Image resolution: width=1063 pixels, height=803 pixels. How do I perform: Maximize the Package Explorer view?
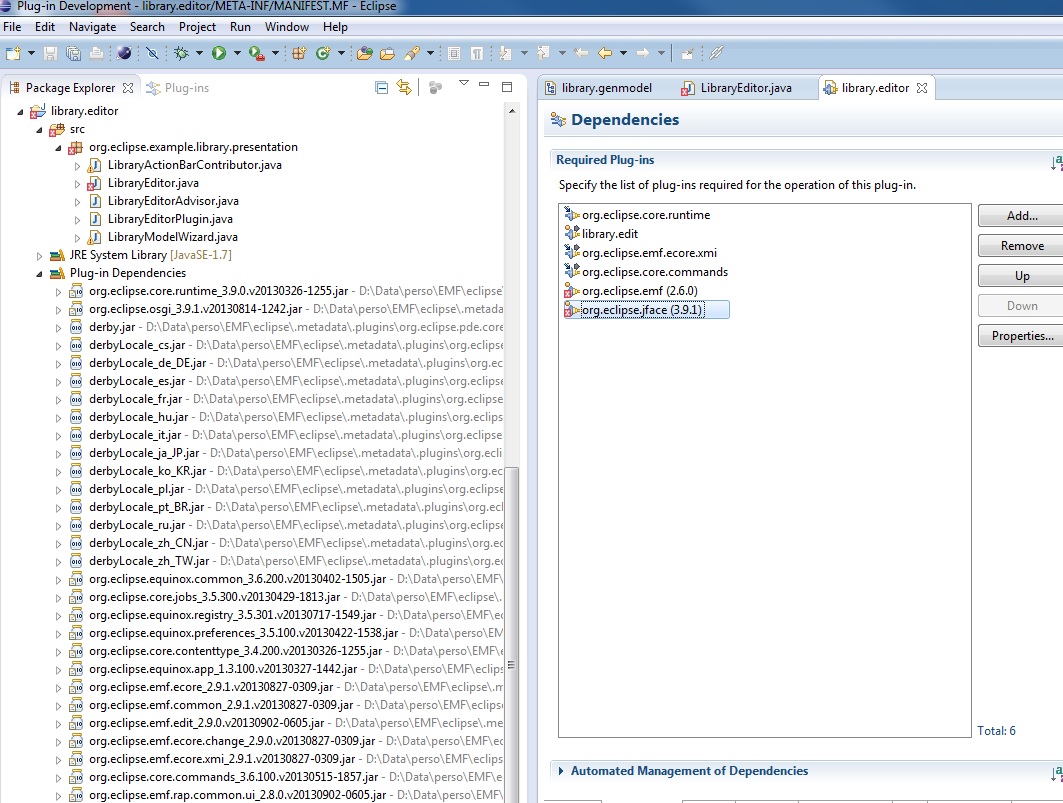click(x=507, y=87)
